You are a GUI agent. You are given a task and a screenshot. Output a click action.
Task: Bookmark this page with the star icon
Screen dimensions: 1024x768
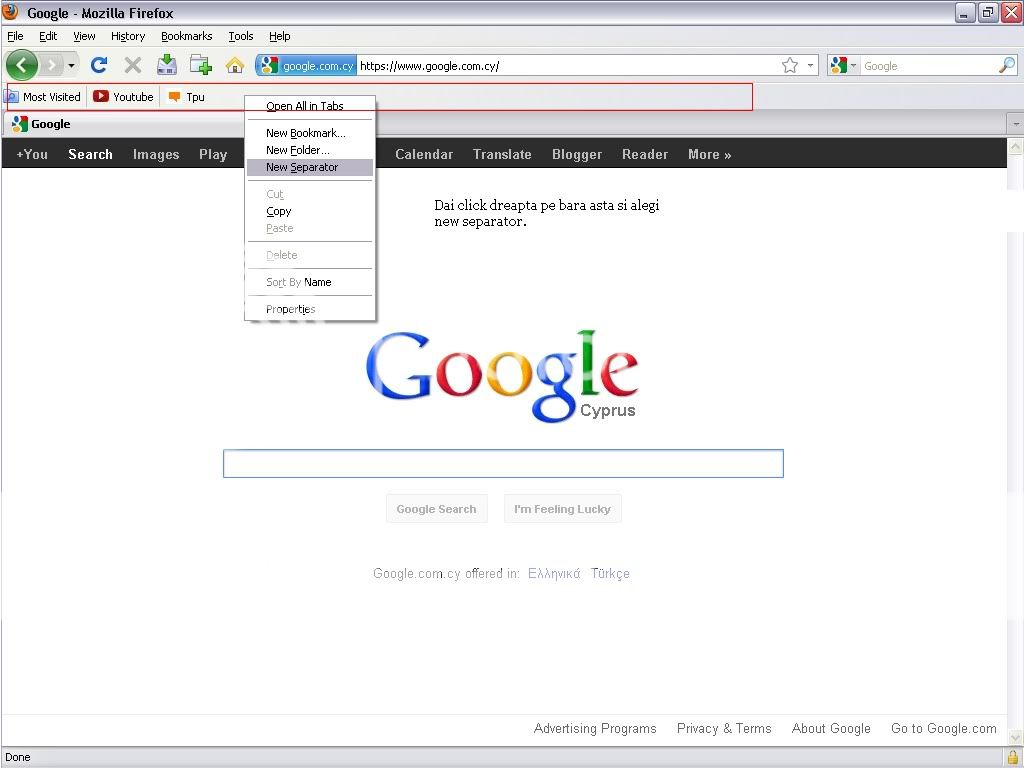click(790, 65)
